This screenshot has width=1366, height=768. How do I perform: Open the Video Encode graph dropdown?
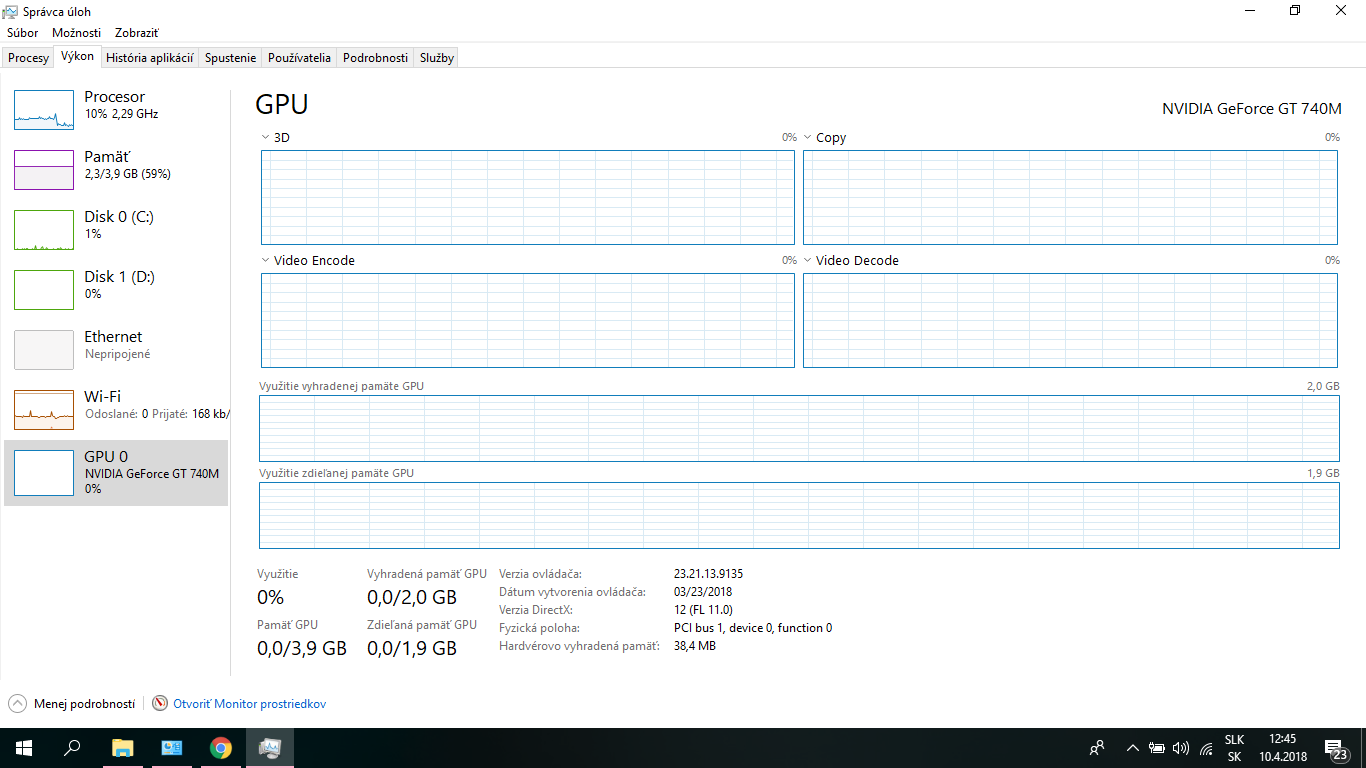[x=265, y=261]
